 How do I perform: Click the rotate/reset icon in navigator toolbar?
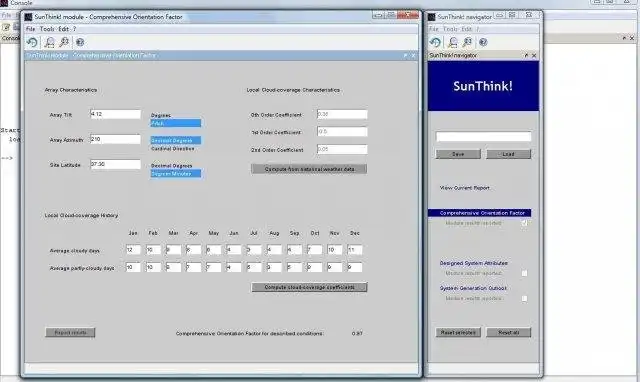(x=435, y=42)
